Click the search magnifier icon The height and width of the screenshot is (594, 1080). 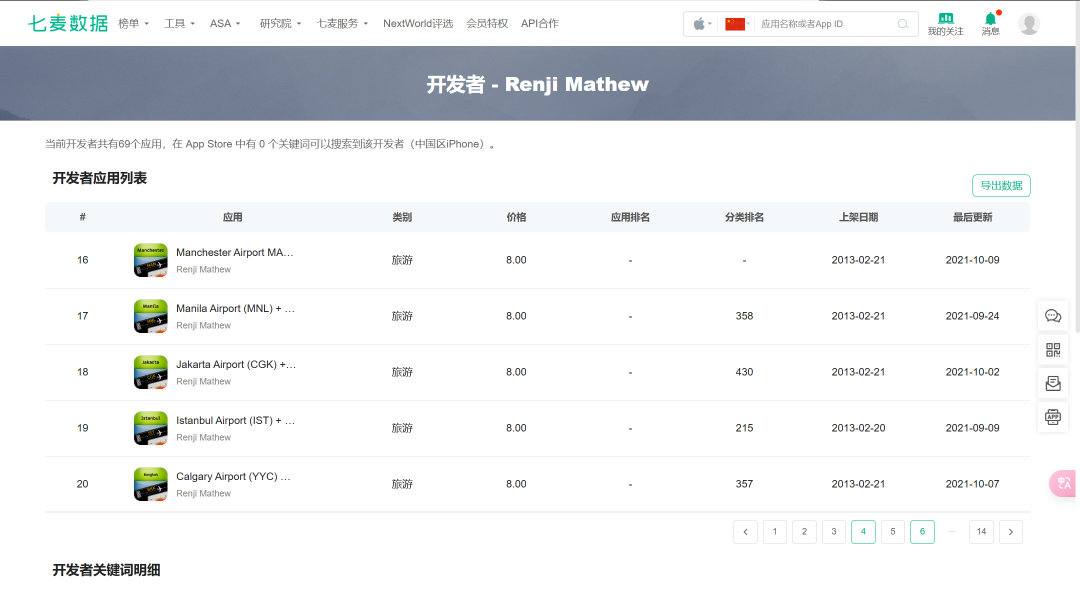pos(903,24)
